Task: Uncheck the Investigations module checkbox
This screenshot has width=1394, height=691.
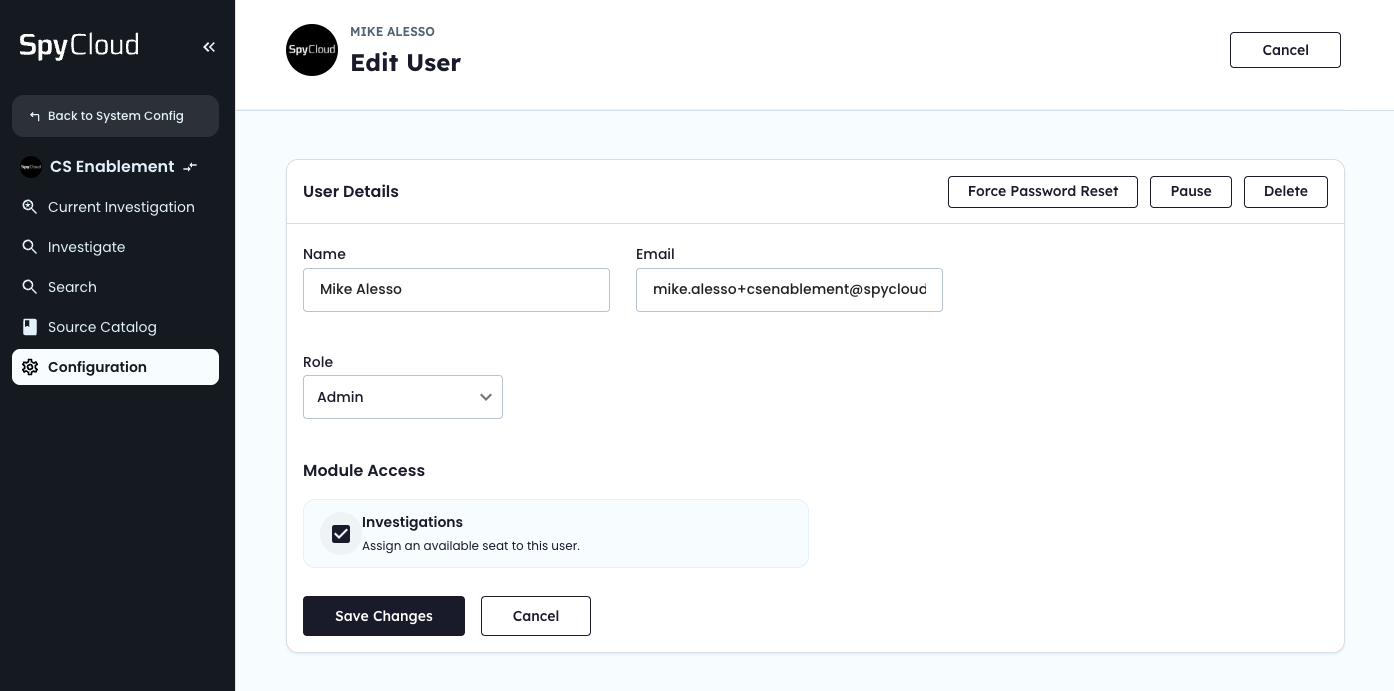Action: tap(341, 534)
